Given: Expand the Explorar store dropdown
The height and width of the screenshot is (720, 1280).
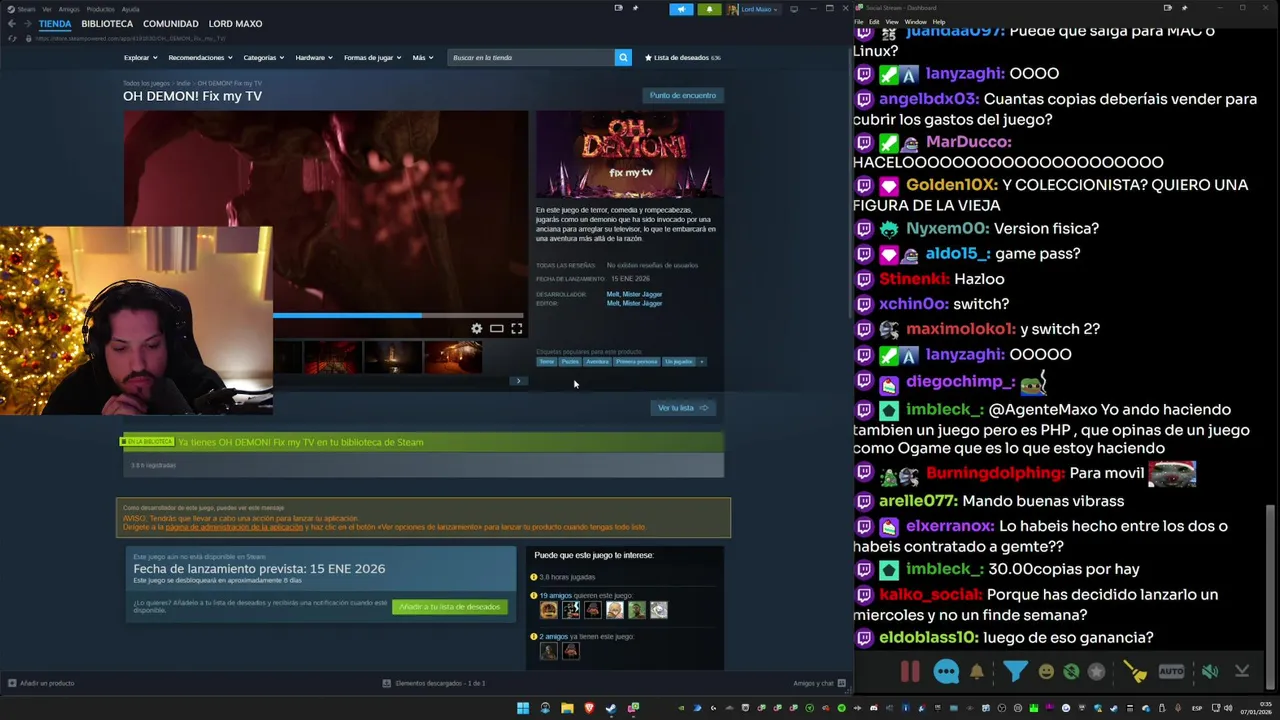Looking at the screenshot, I should point(139,57).
